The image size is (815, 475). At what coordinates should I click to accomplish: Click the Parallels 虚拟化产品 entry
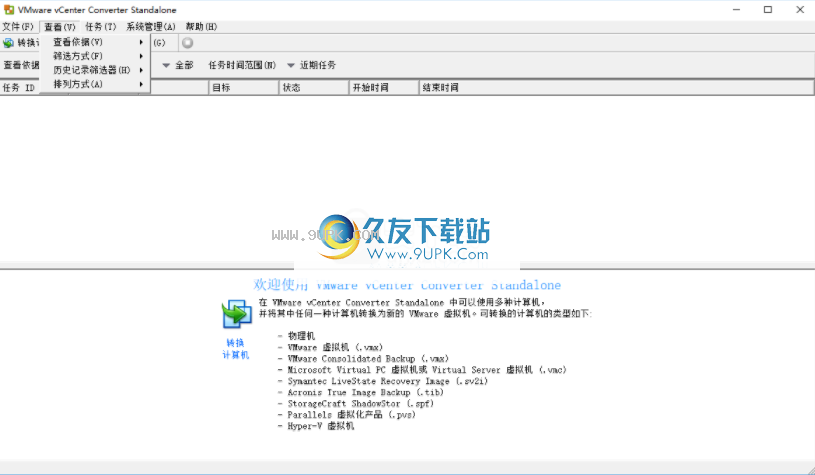point(352,415)
